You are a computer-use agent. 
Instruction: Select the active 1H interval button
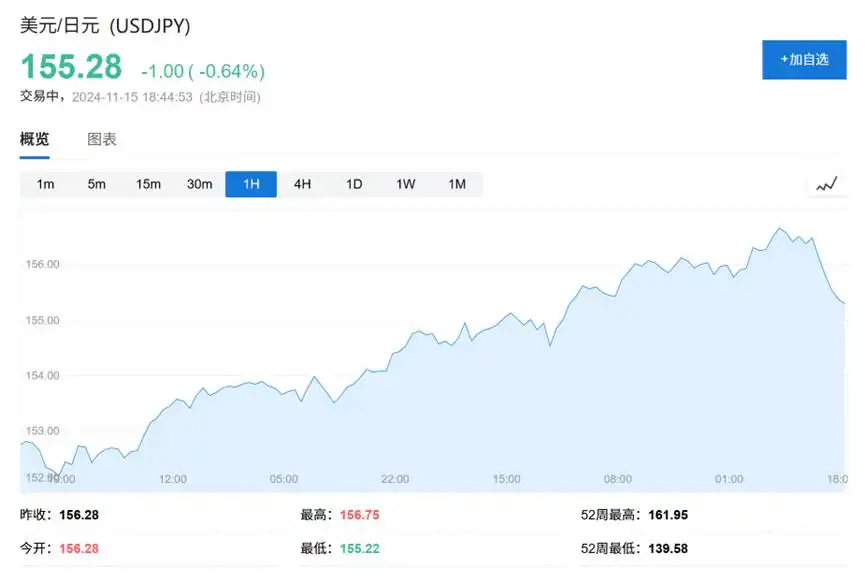[251, 184]
